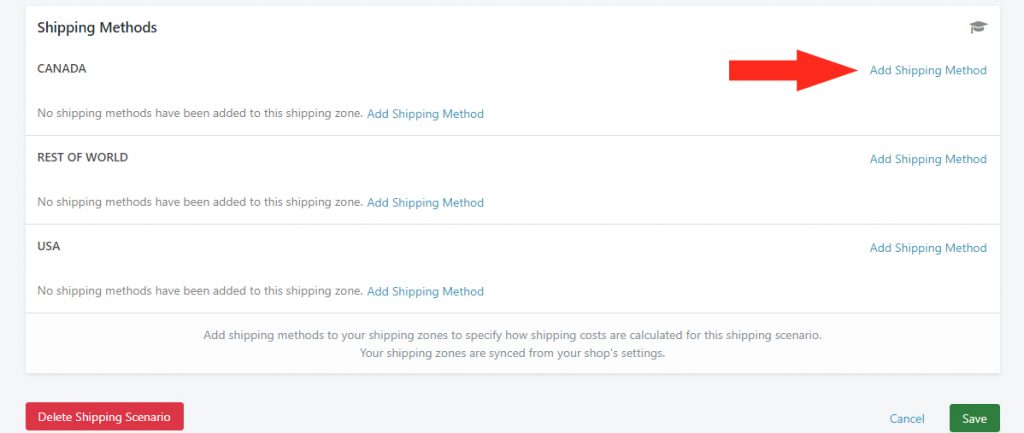
Task: Click inline Add Shipping Method link under CANADA
Action: point(425,114)
